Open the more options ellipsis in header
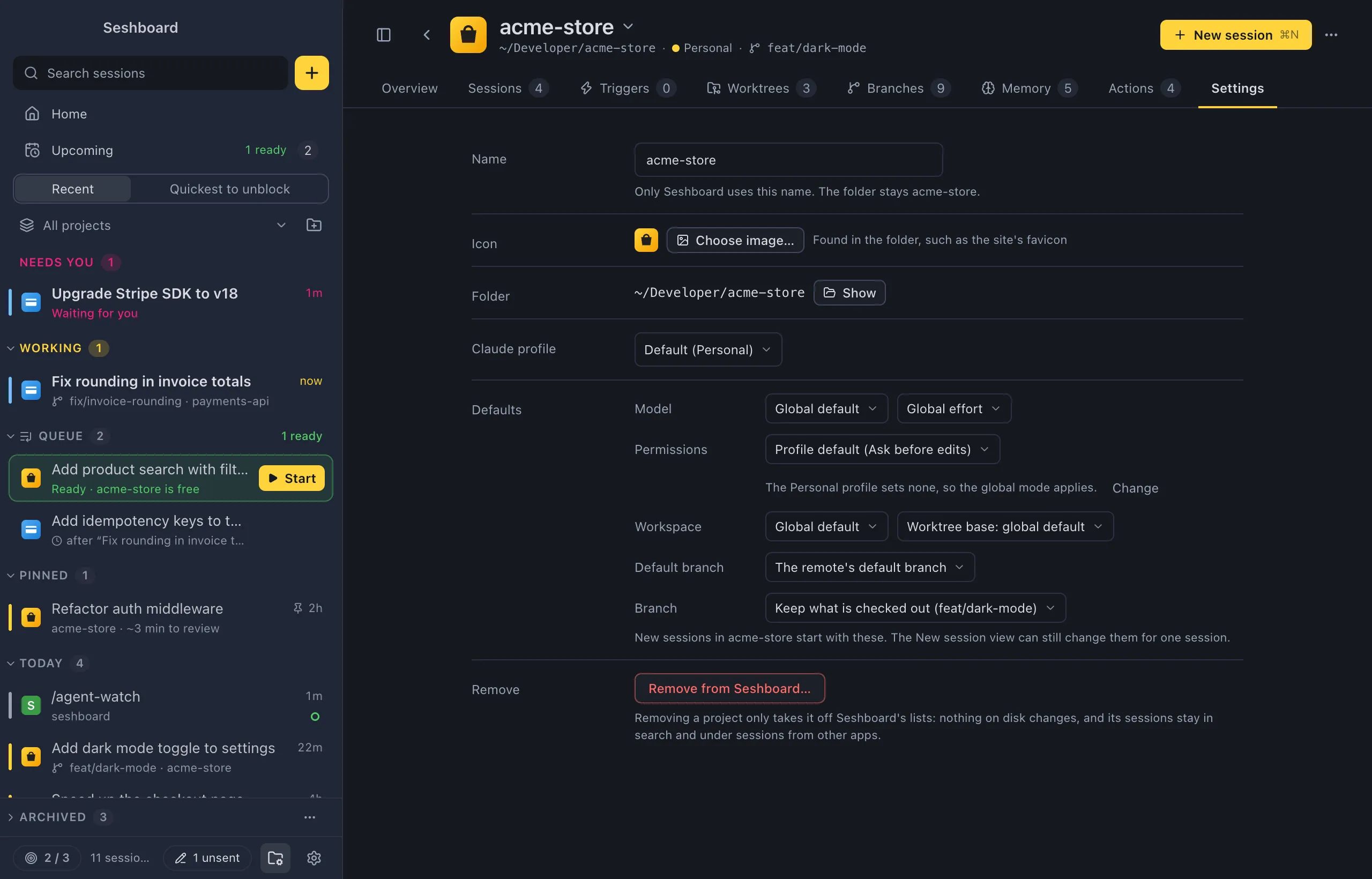Viewport: 1372px width, 879px height. tap(1331, 35)
